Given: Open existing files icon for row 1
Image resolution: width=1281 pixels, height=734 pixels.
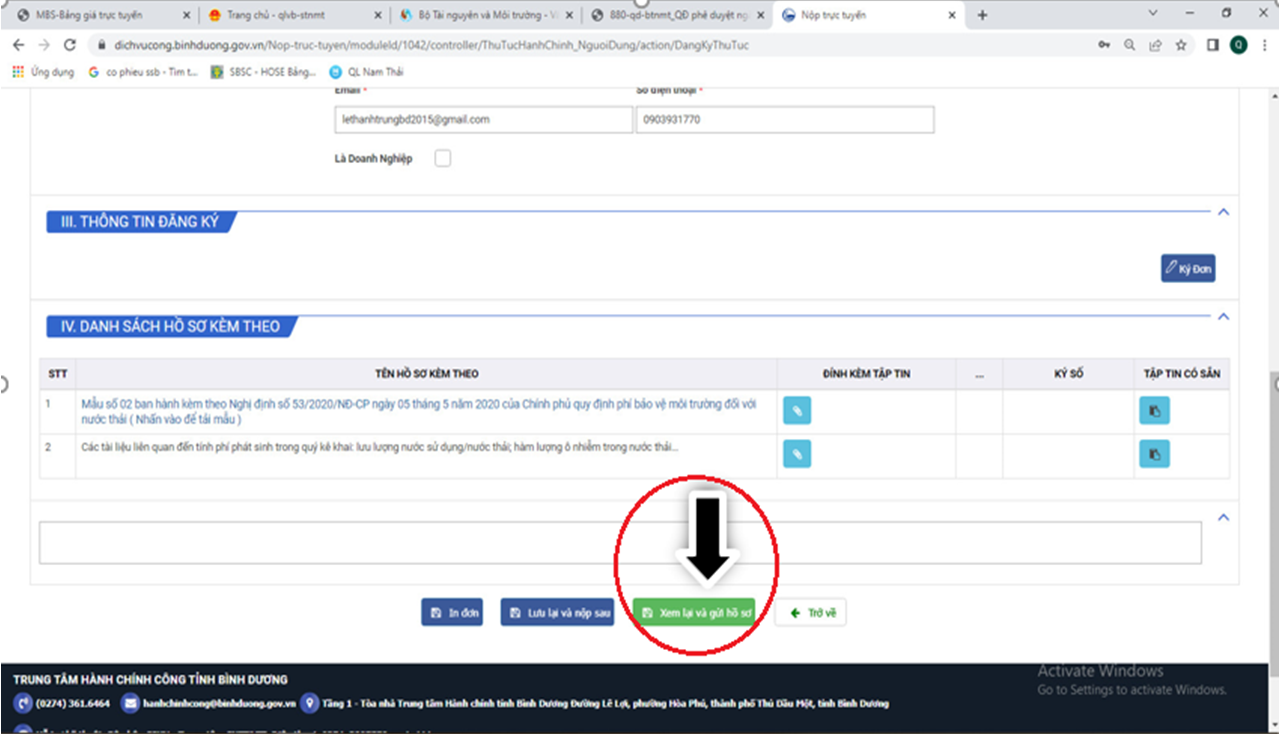Looking at the screenshot, I should [x=1154, y=411].
